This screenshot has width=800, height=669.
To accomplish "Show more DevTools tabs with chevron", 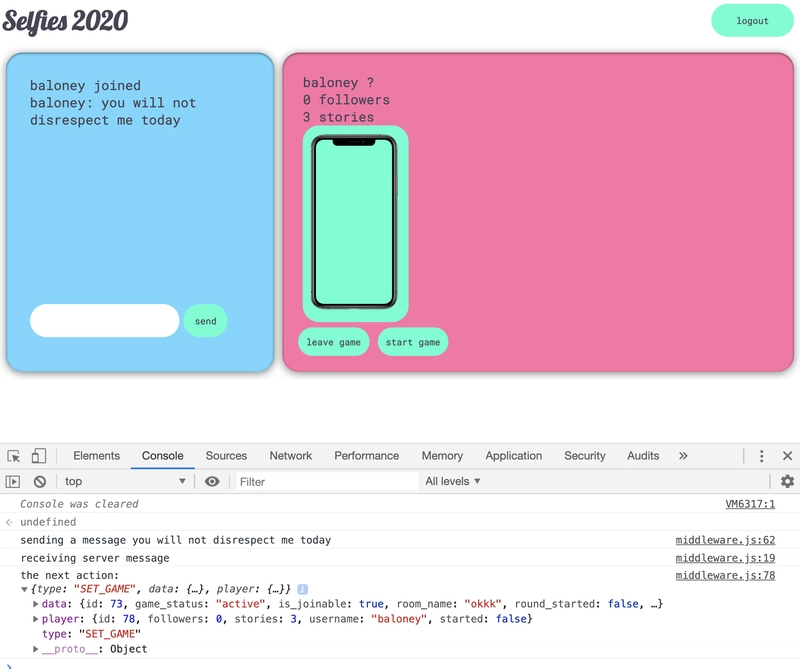I will pos(683,456).
